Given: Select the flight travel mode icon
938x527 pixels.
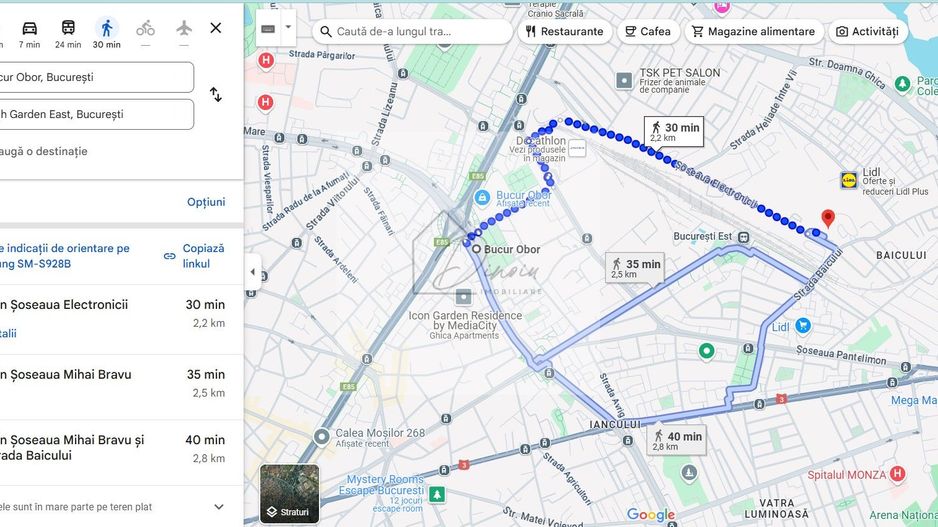Looking at the screenshot, I should 184,28.
